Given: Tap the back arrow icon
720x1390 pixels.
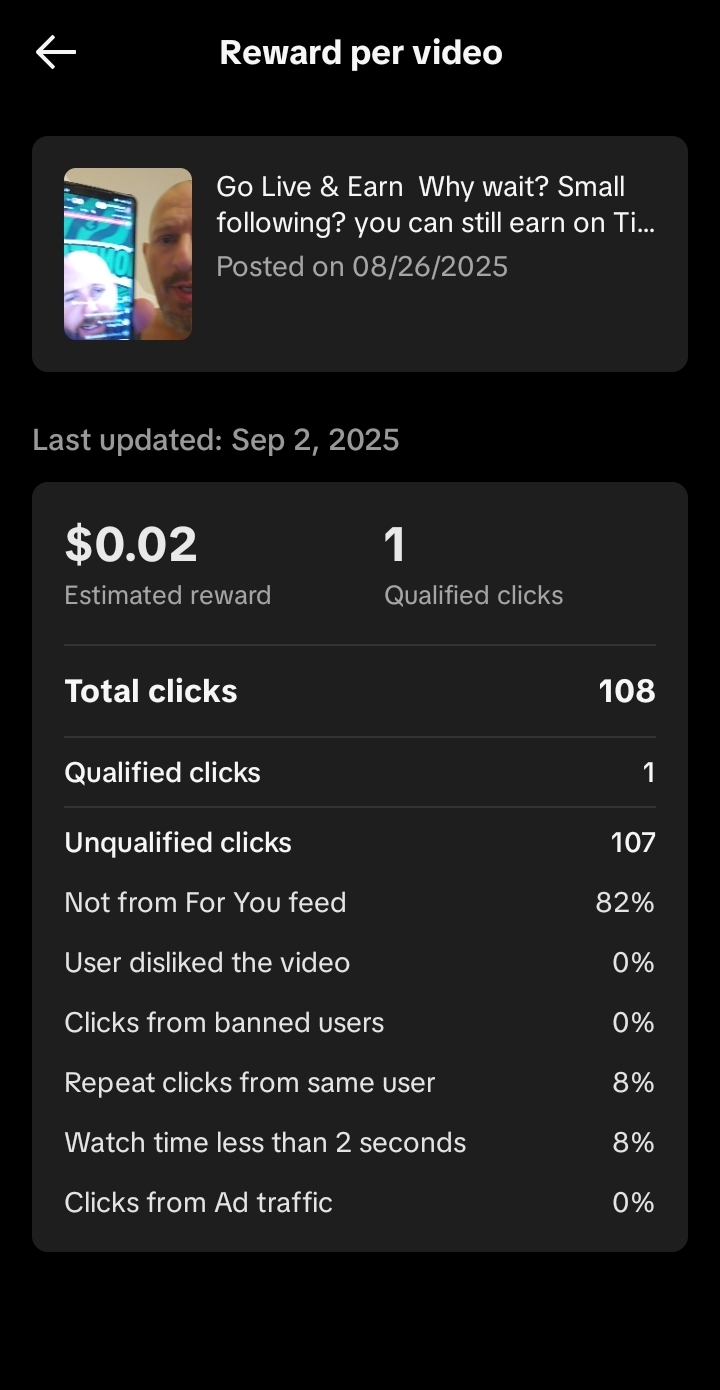Looking at the screenshot, I should pos(56,53).
